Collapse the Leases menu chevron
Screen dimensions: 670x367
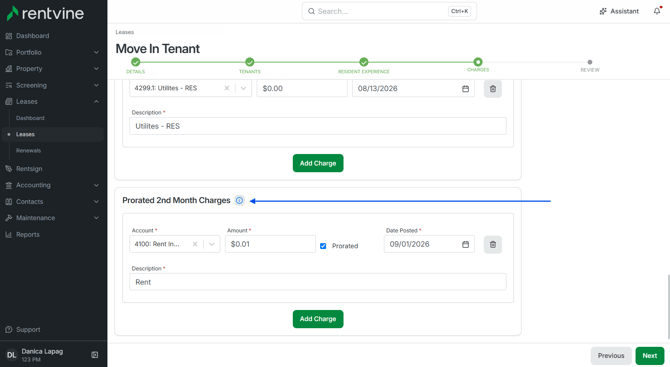tap(96, 102)
